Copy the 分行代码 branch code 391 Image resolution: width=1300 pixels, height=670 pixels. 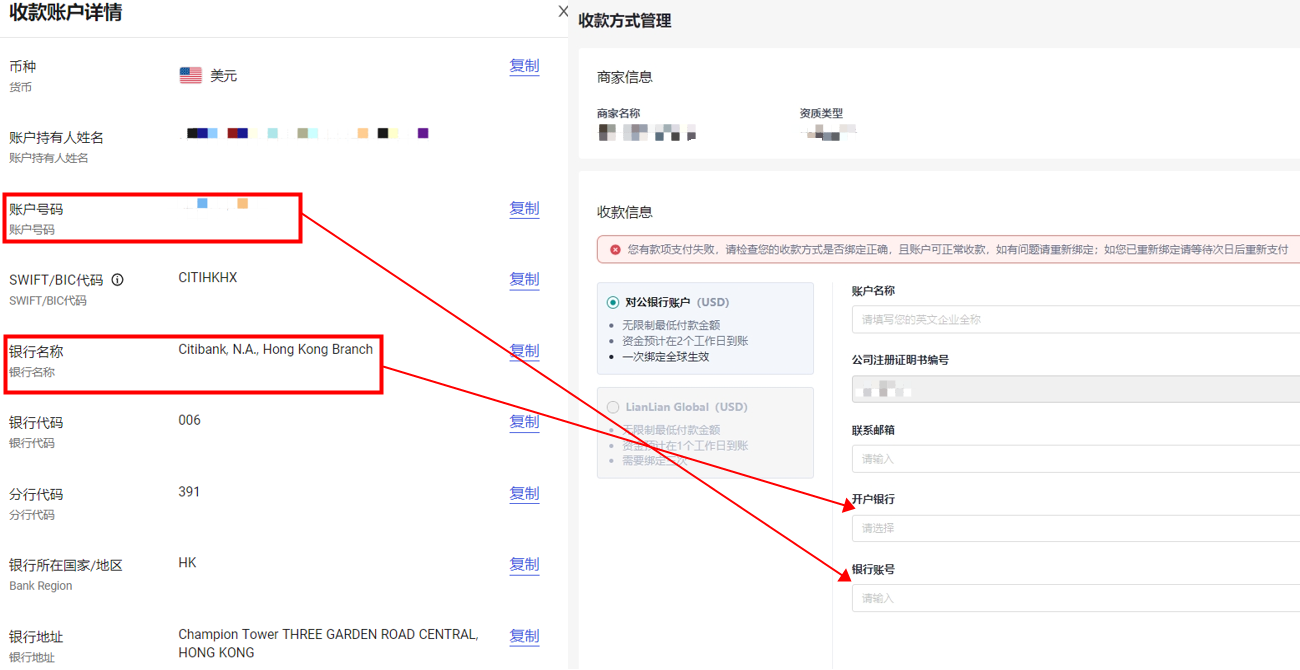pyautogui.click(x=524, y=493)
